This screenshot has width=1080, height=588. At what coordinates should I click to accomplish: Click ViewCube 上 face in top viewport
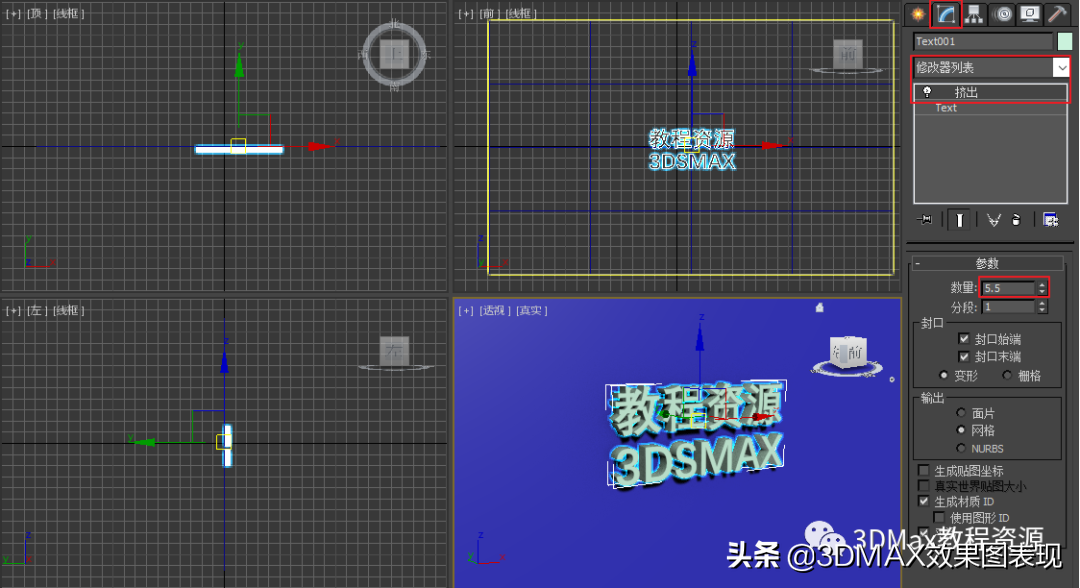pyautogui.click(x=395, y=54)
